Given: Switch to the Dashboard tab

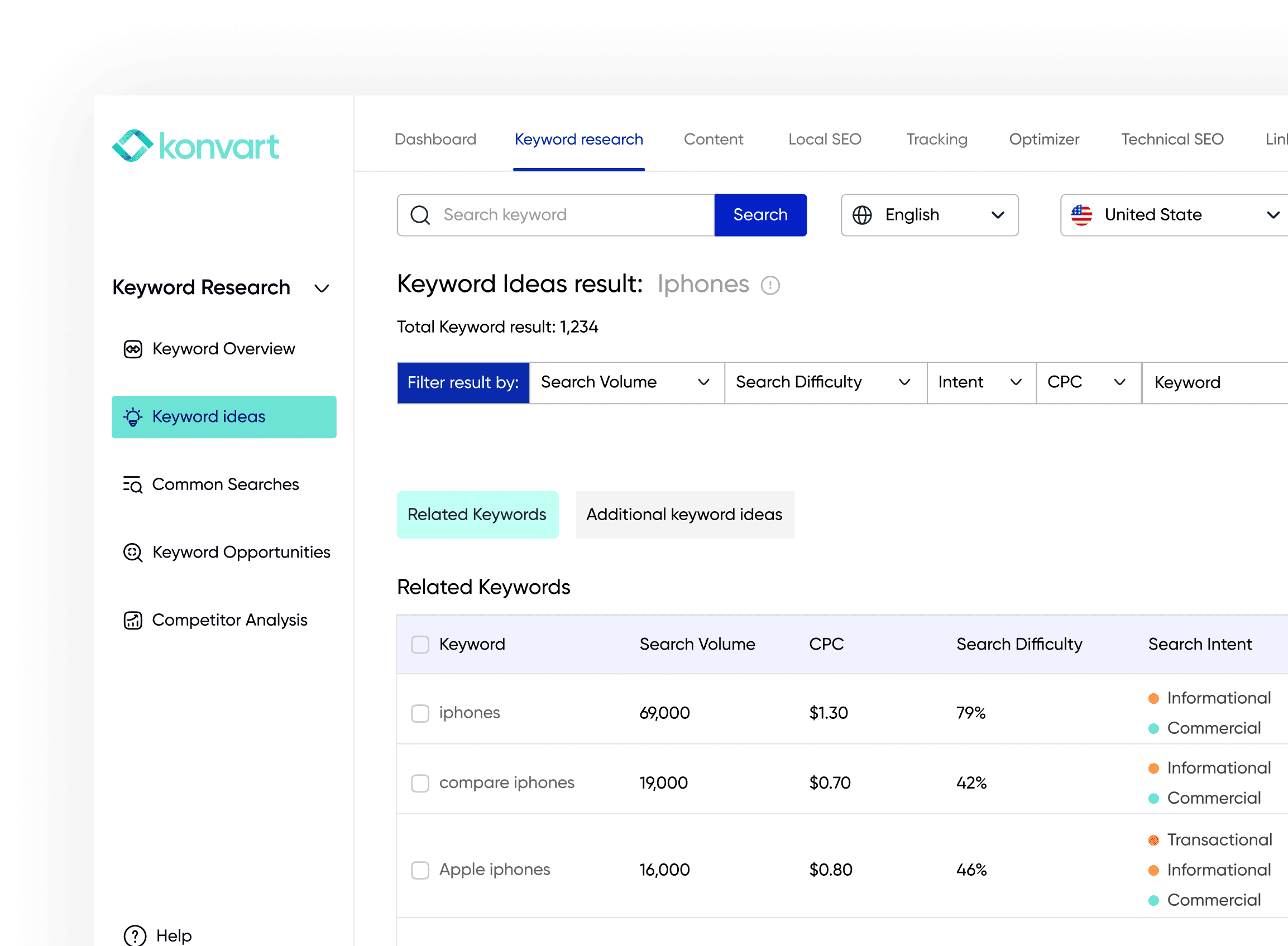Looking at the screenshot, I should 435,139.
